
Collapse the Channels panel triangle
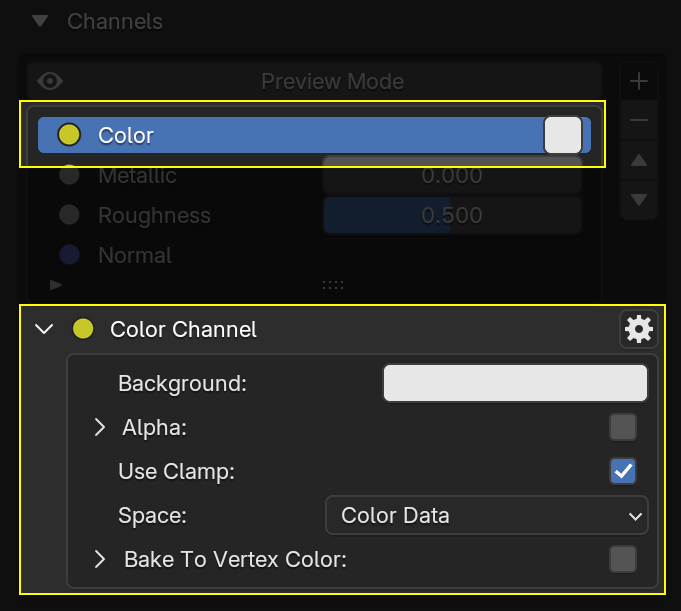pyautogui.click(x=40, y=21)
